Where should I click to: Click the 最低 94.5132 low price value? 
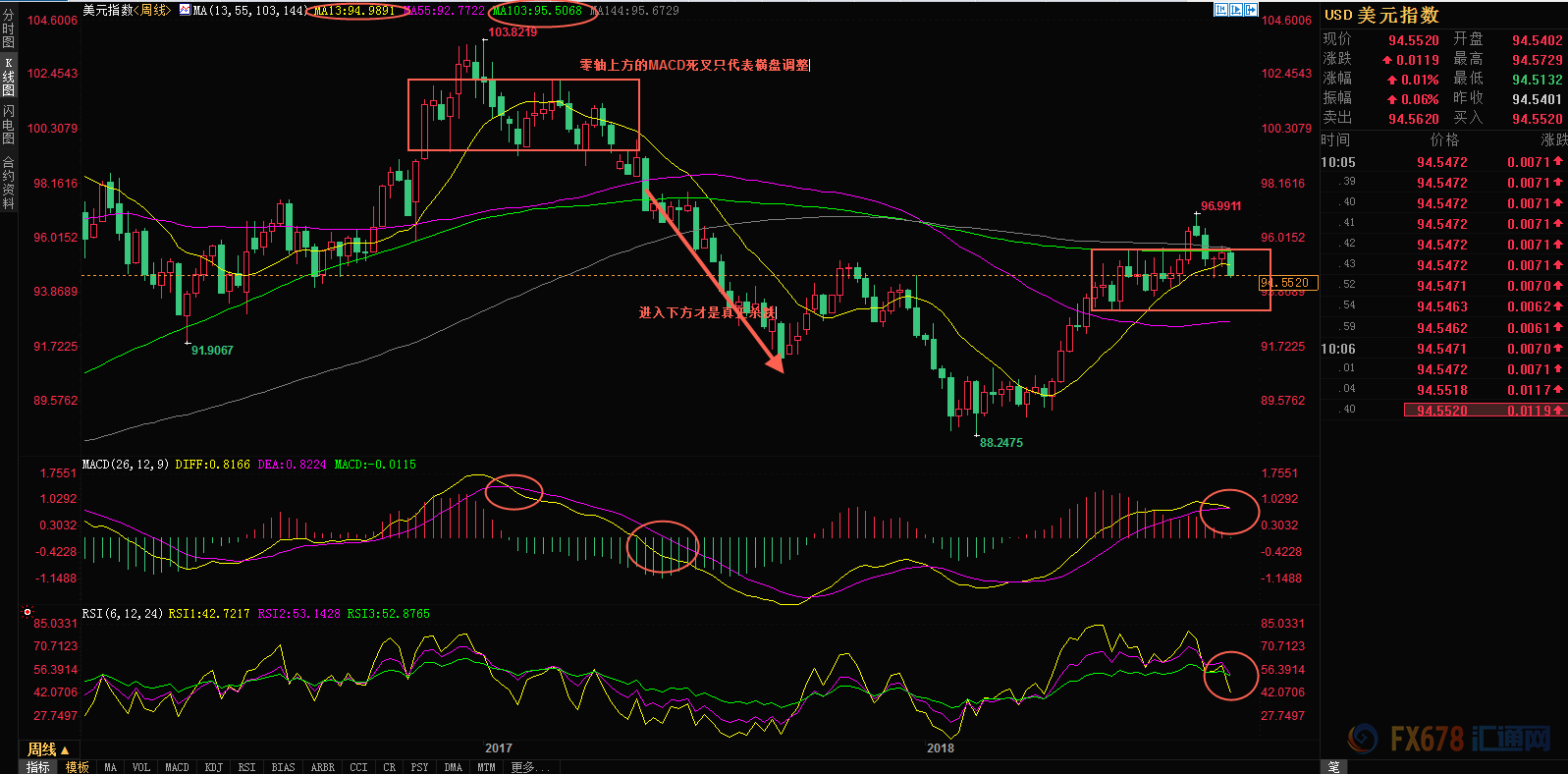click(1537, 80)
